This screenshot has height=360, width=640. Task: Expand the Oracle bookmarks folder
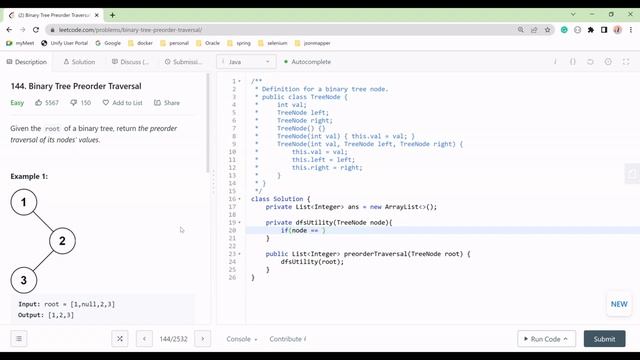(208, 43)
